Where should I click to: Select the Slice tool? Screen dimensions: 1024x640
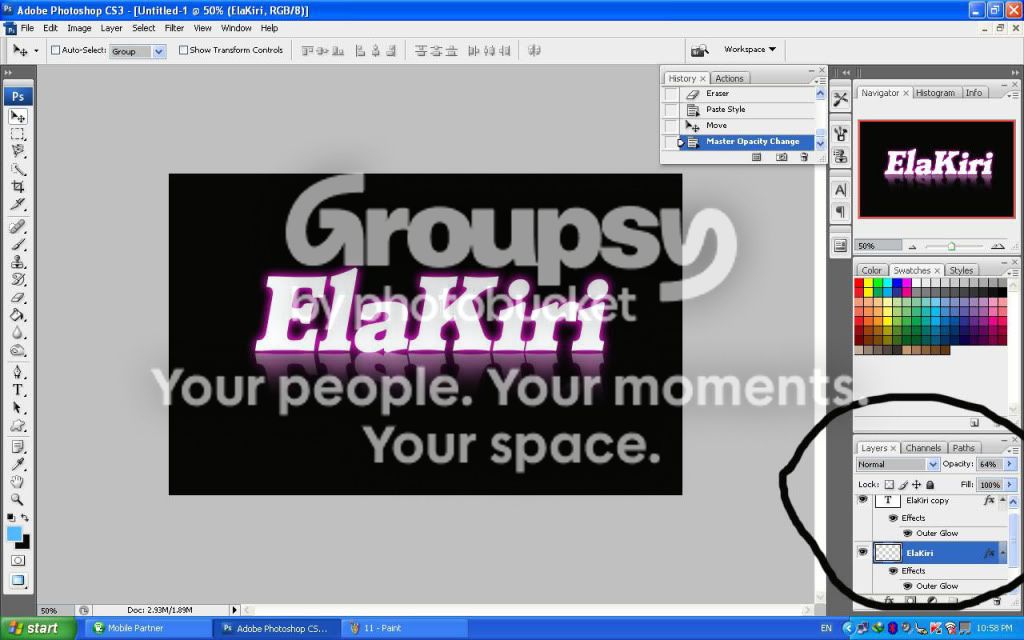[x=18, y=204]
